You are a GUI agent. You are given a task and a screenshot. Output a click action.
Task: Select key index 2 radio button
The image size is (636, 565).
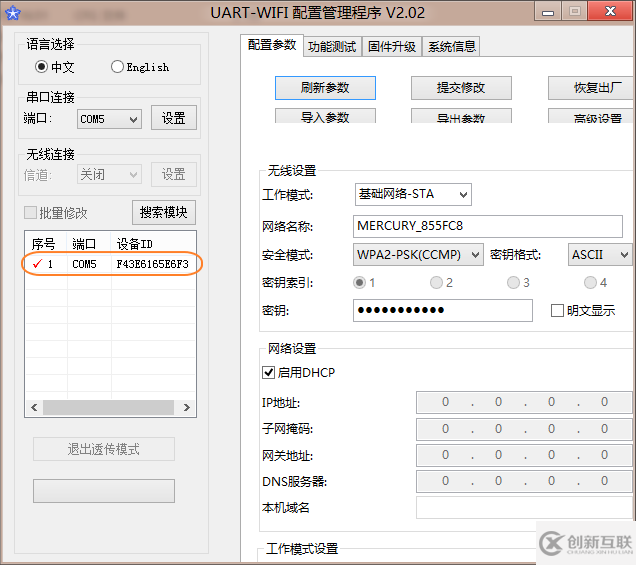[x=436, y=282]
